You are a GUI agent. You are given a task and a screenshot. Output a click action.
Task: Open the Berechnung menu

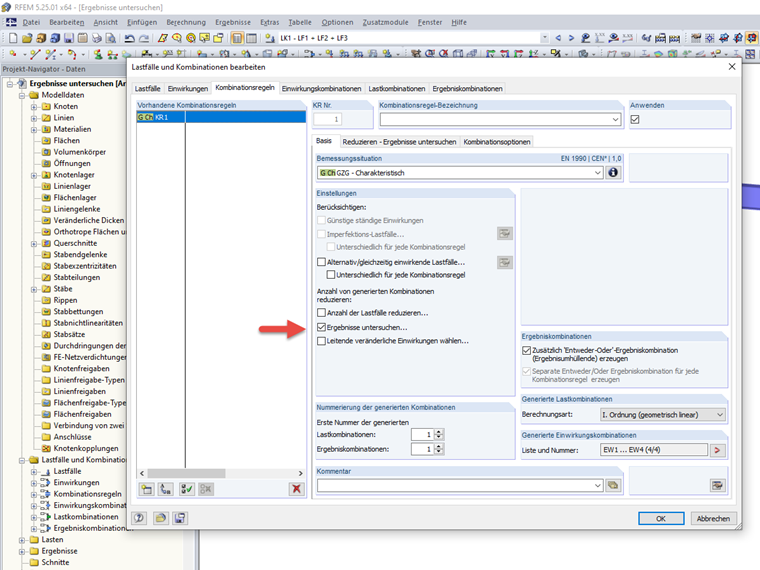[x=186, y=22]
